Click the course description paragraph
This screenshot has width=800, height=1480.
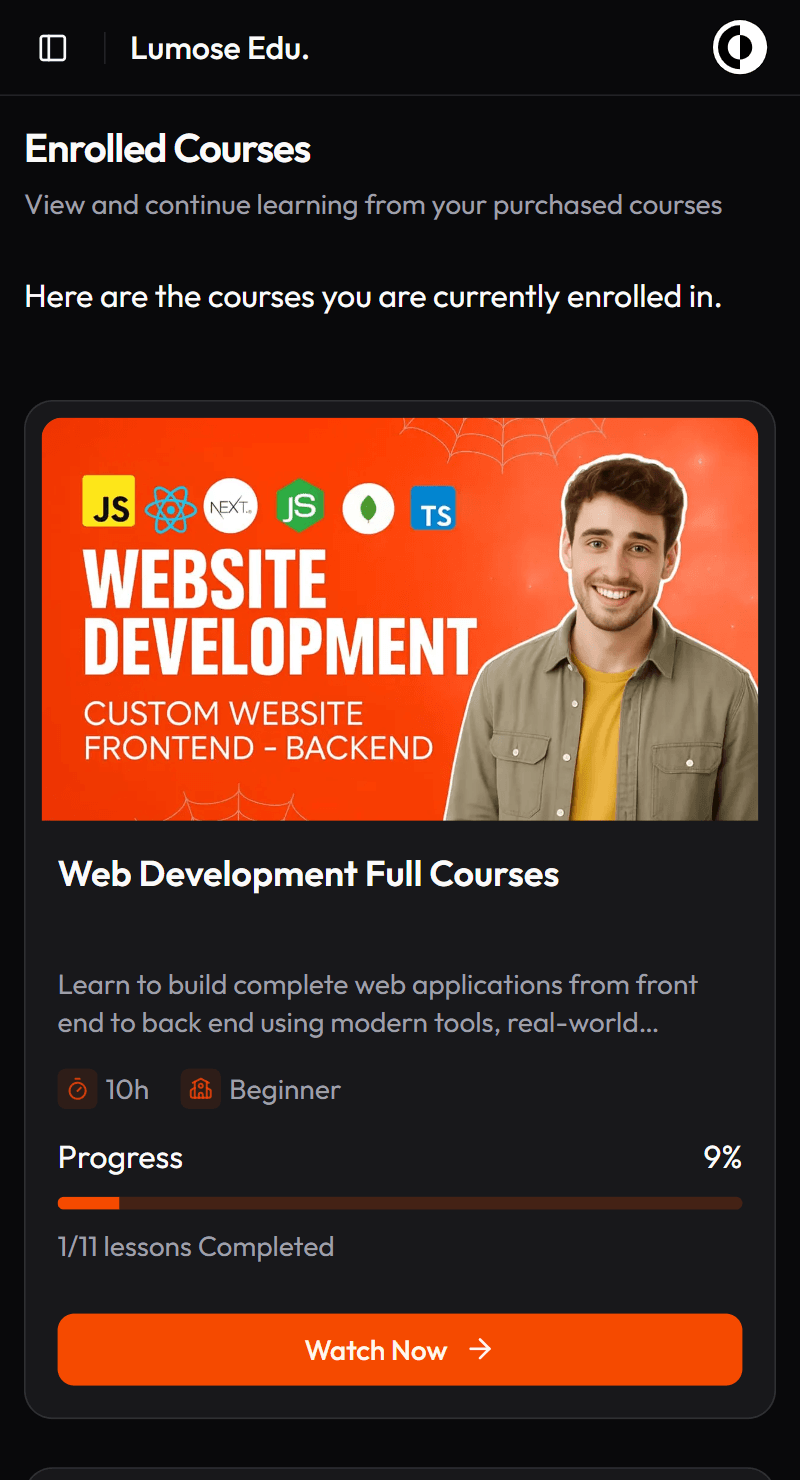pos(378,1004)
